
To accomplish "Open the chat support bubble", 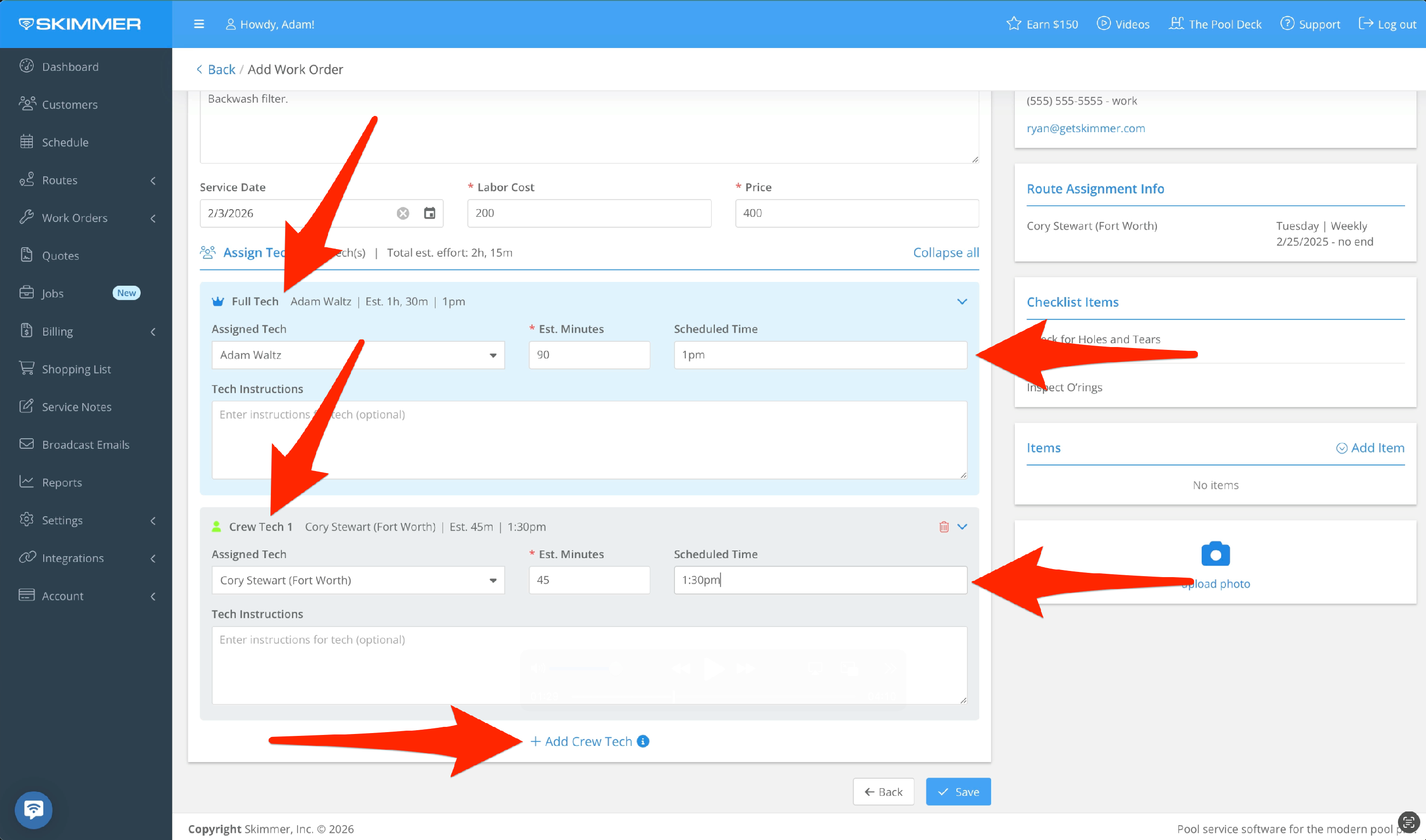I will click(x=33, y=810).
